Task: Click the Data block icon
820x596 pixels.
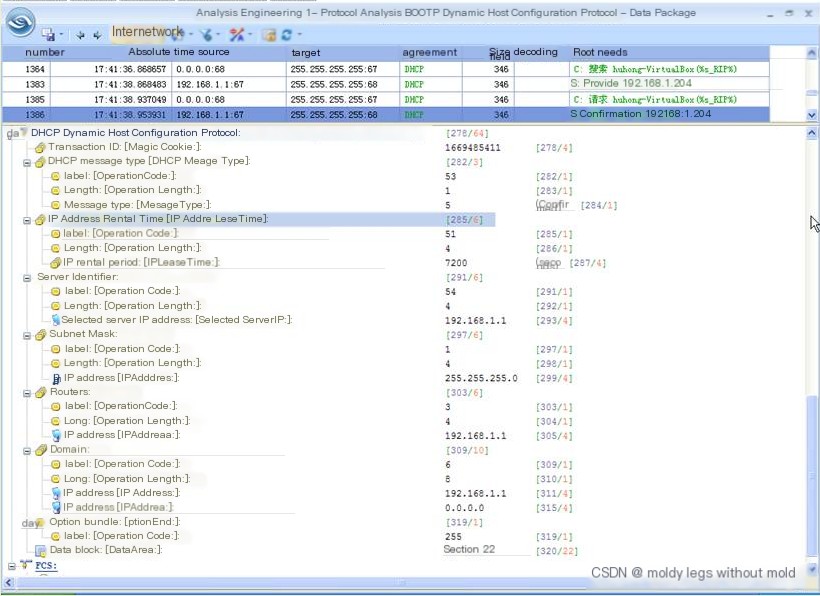Action: point(40,551)
